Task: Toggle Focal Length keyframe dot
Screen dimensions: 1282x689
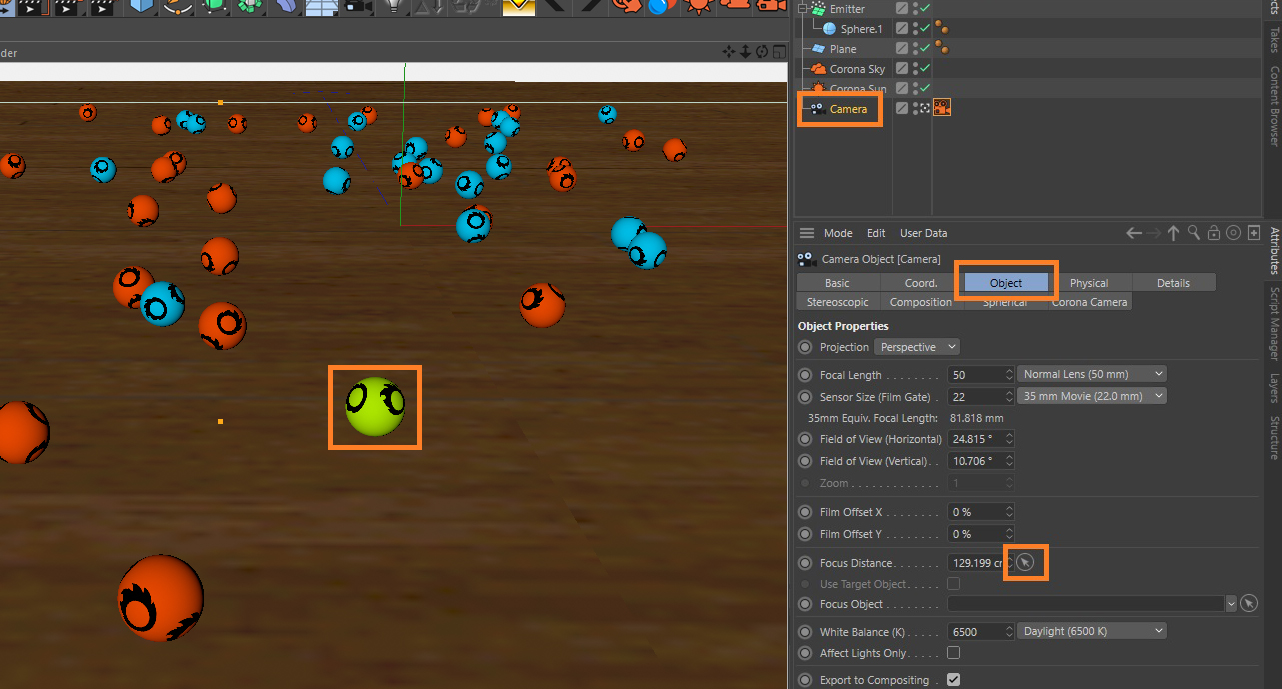Action: [x=805, y=375]
